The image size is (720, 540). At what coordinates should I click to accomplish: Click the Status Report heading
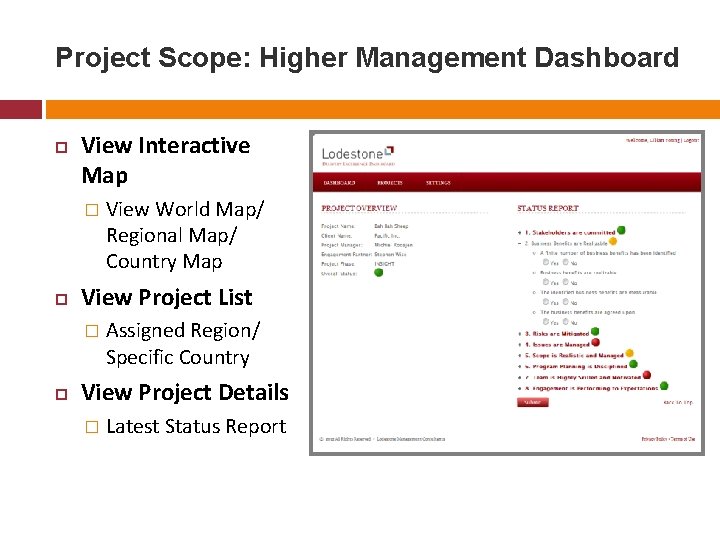[548, 208]
